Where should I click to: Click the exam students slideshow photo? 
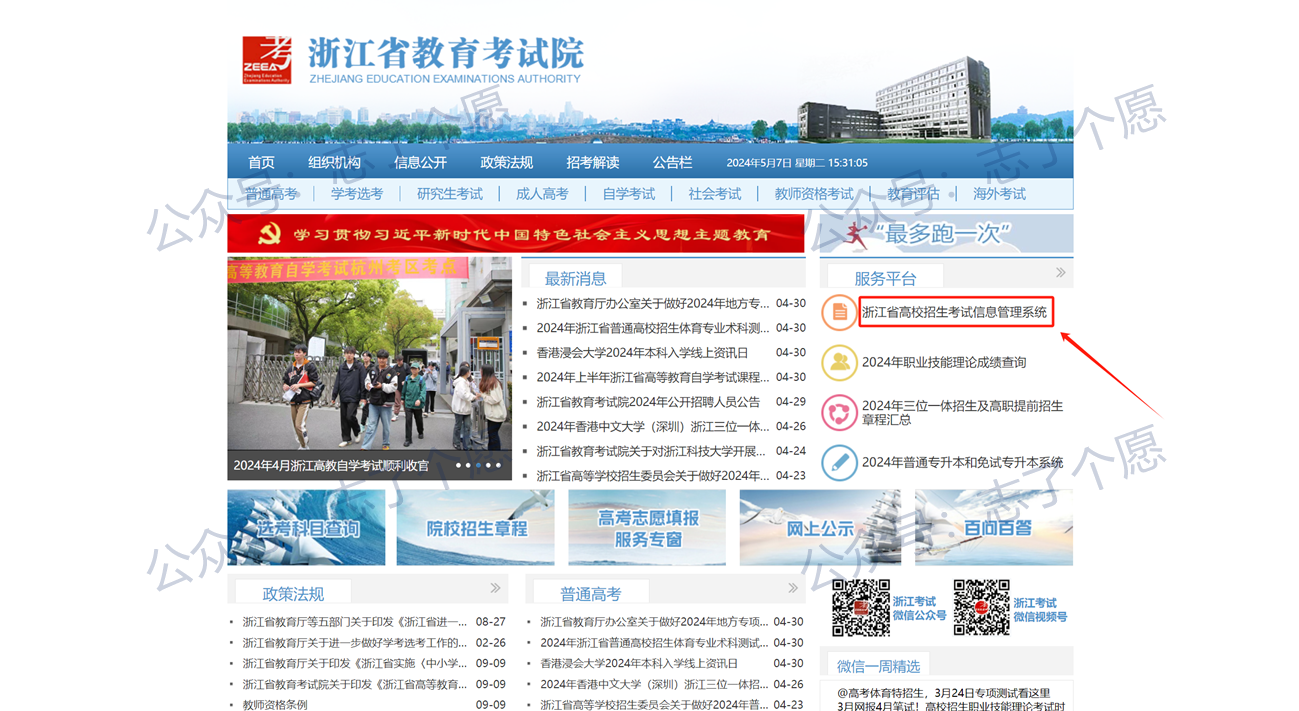click(x=369, y=360)
